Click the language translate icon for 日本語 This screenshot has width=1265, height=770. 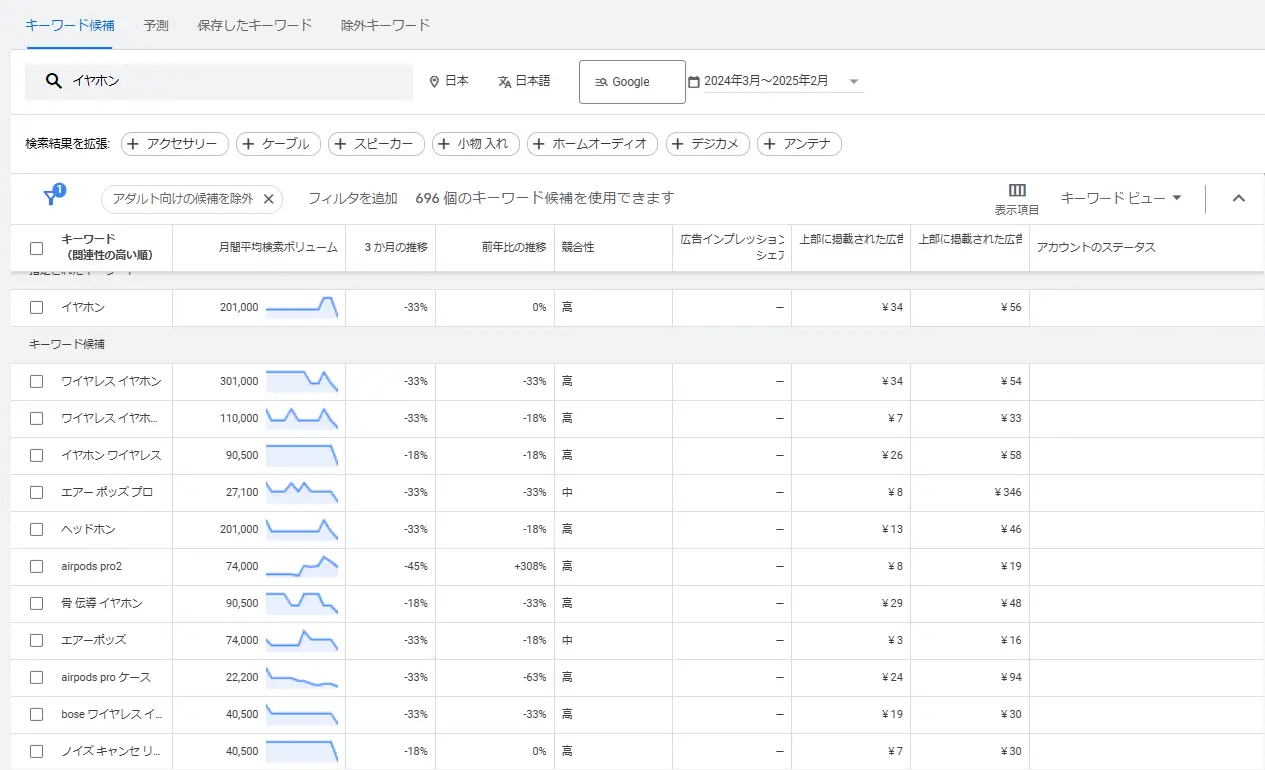point(505,81)
